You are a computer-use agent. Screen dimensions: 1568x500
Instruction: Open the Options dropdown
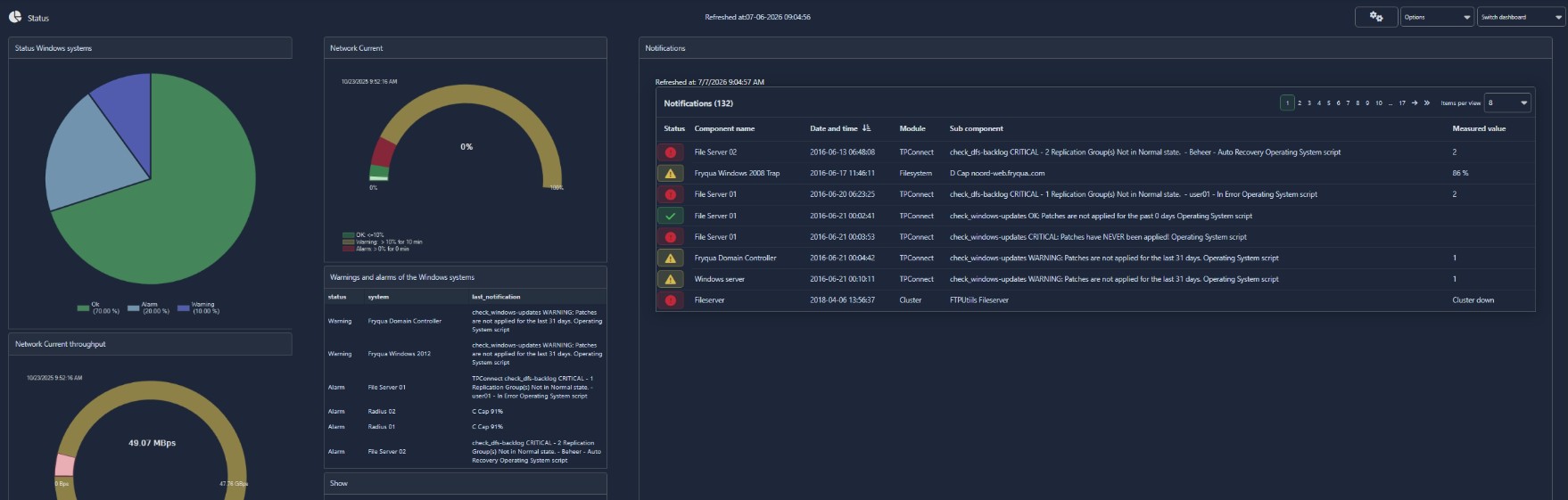(1436, 17)
